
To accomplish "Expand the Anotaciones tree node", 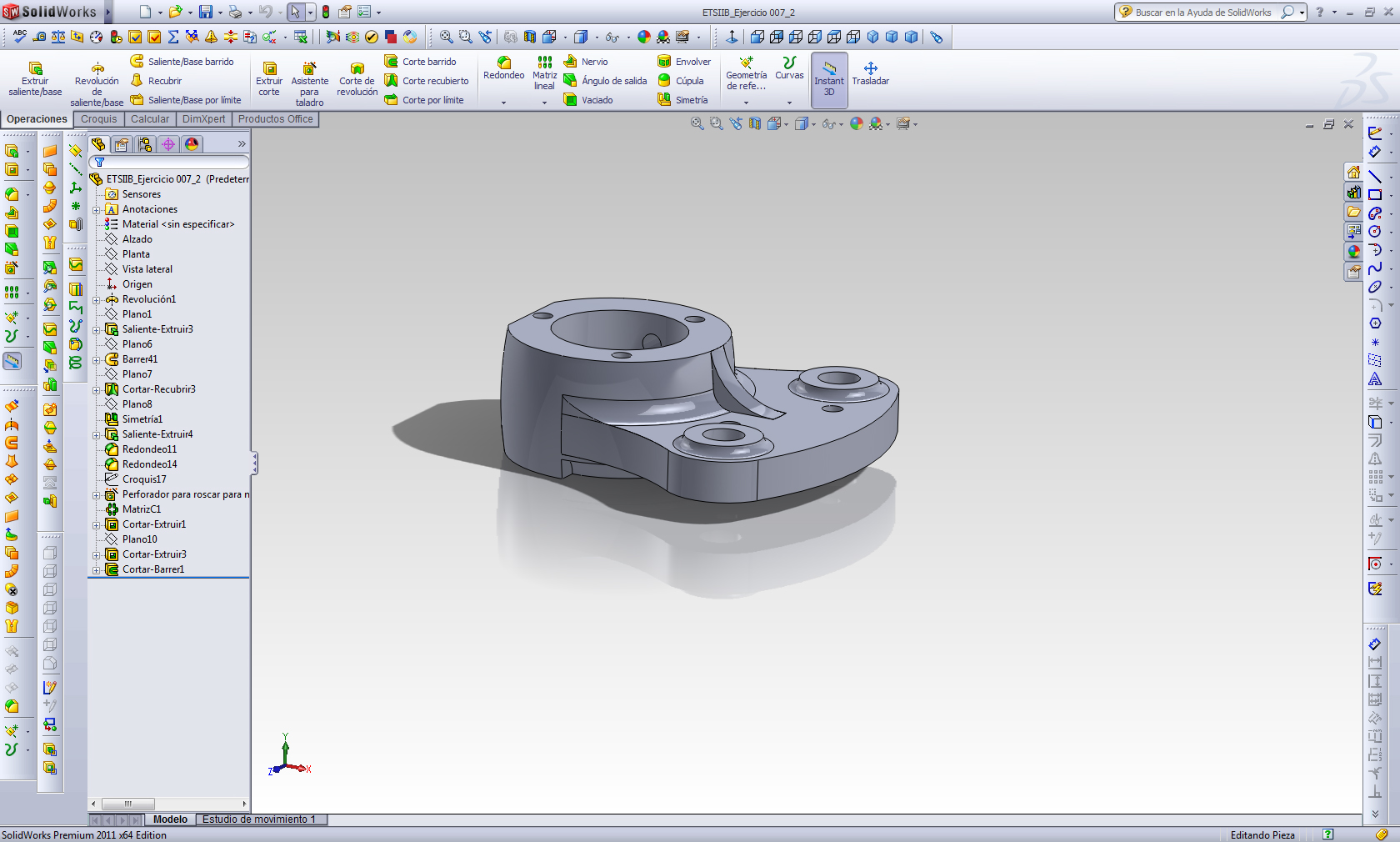I will pos(97,210).
